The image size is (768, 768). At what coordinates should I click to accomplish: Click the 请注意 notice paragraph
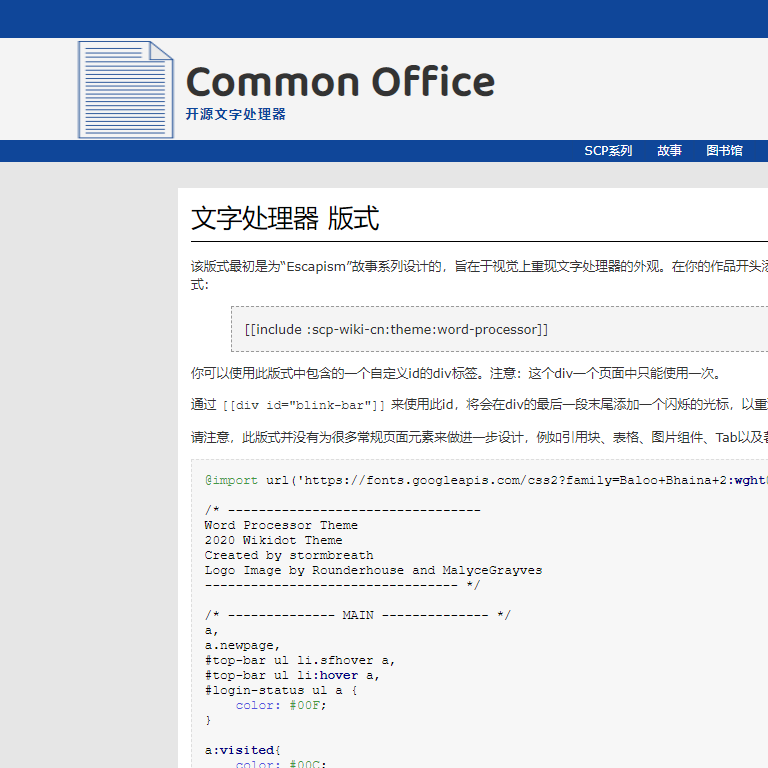click(x=480, y=437)
